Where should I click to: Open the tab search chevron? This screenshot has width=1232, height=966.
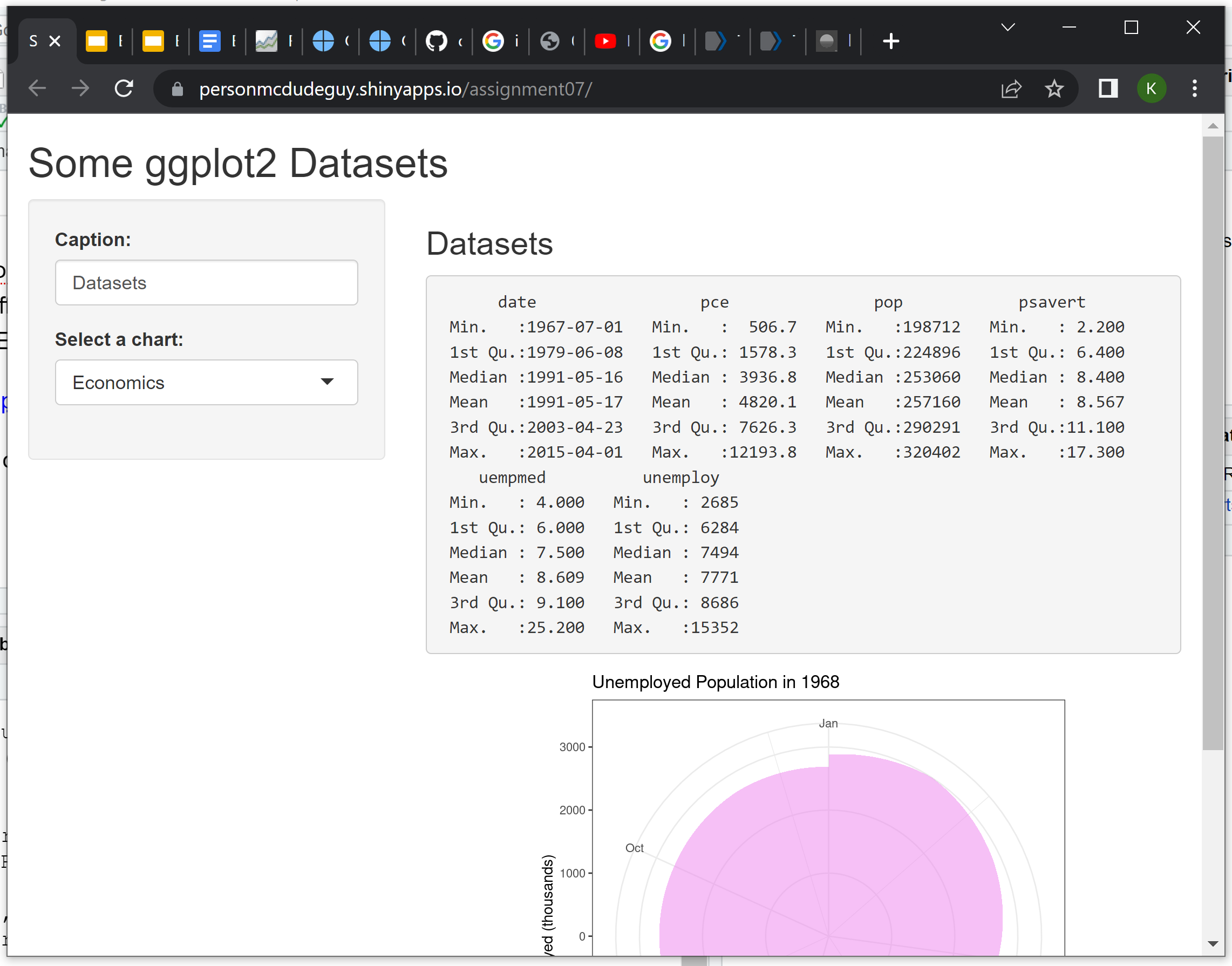pos(1008,27)
